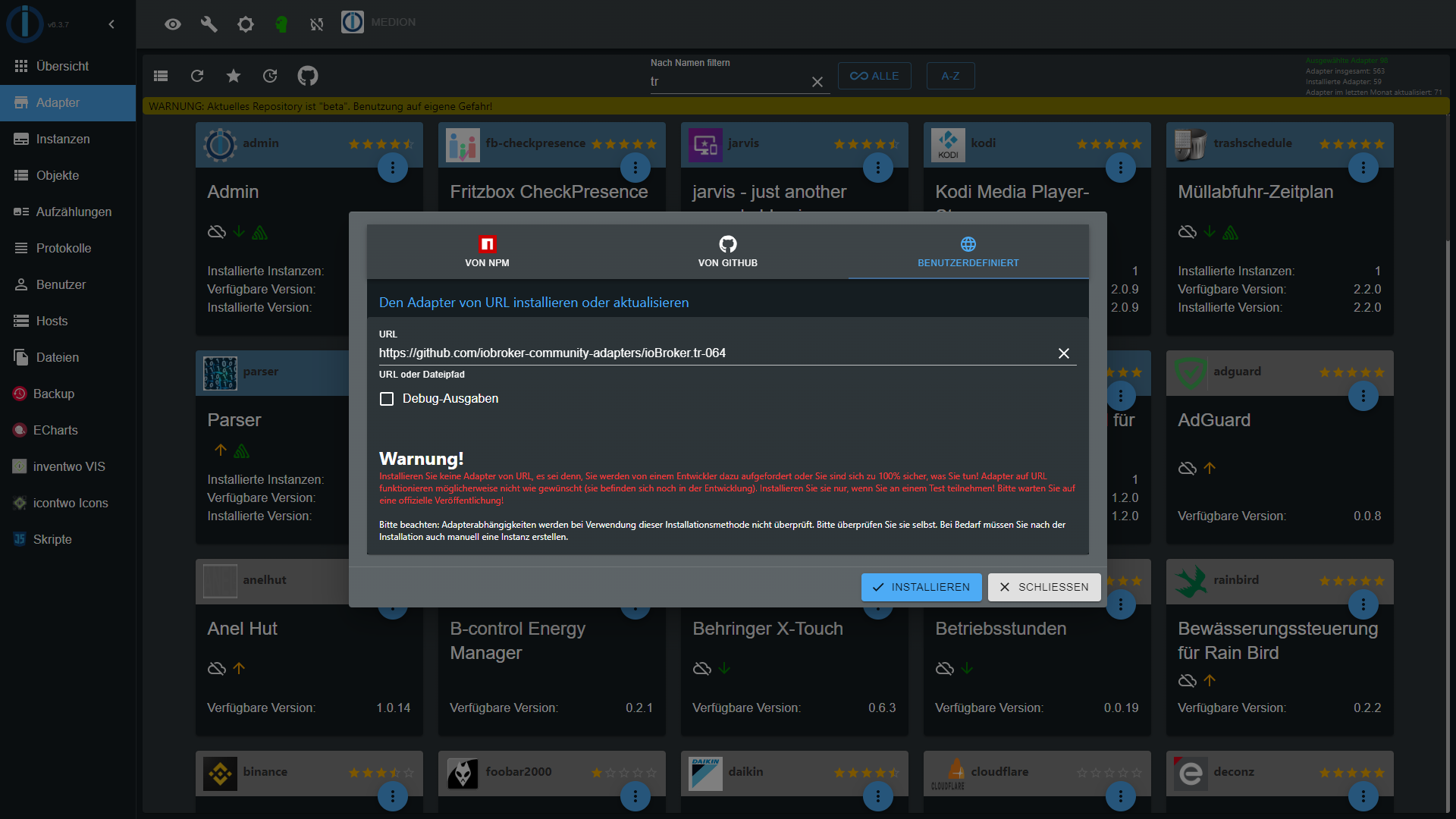This screenshot has height=819, width=1456.
Task: Click the deconz adapter logo
Action: point(1191,773)
